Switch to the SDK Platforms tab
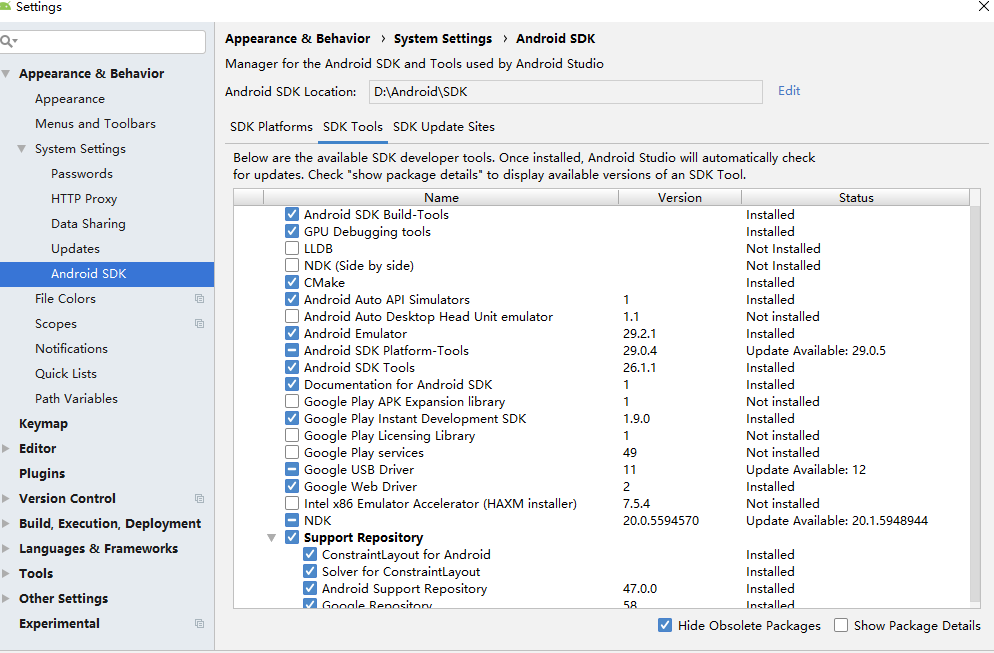The width and height of the screenshot is (994, 653). pos(271,127)
